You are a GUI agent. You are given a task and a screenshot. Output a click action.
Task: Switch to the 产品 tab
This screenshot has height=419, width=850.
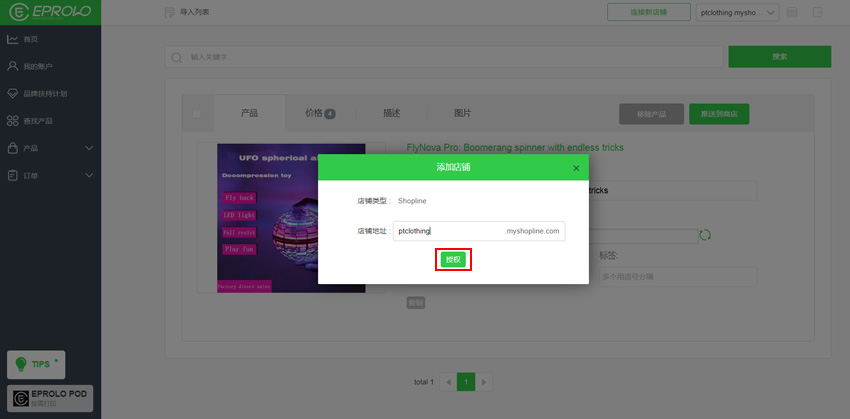pos(249,113)
